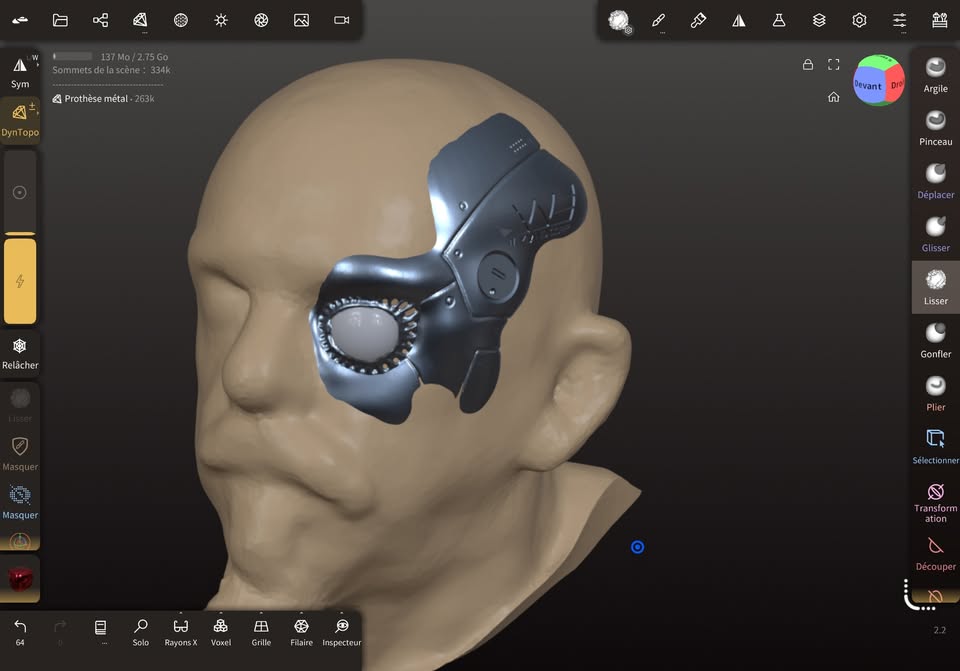The height and width of the screenshot is (671, 960).
Task: Open the post-process settings with the aperture icon
Action: tap(260, 20)
